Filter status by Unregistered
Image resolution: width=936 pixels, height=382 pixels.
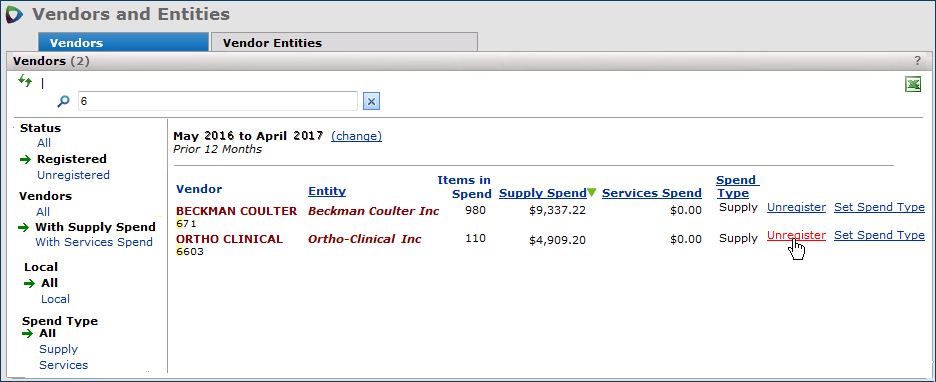pyautogui.click(x=73, y=175)
